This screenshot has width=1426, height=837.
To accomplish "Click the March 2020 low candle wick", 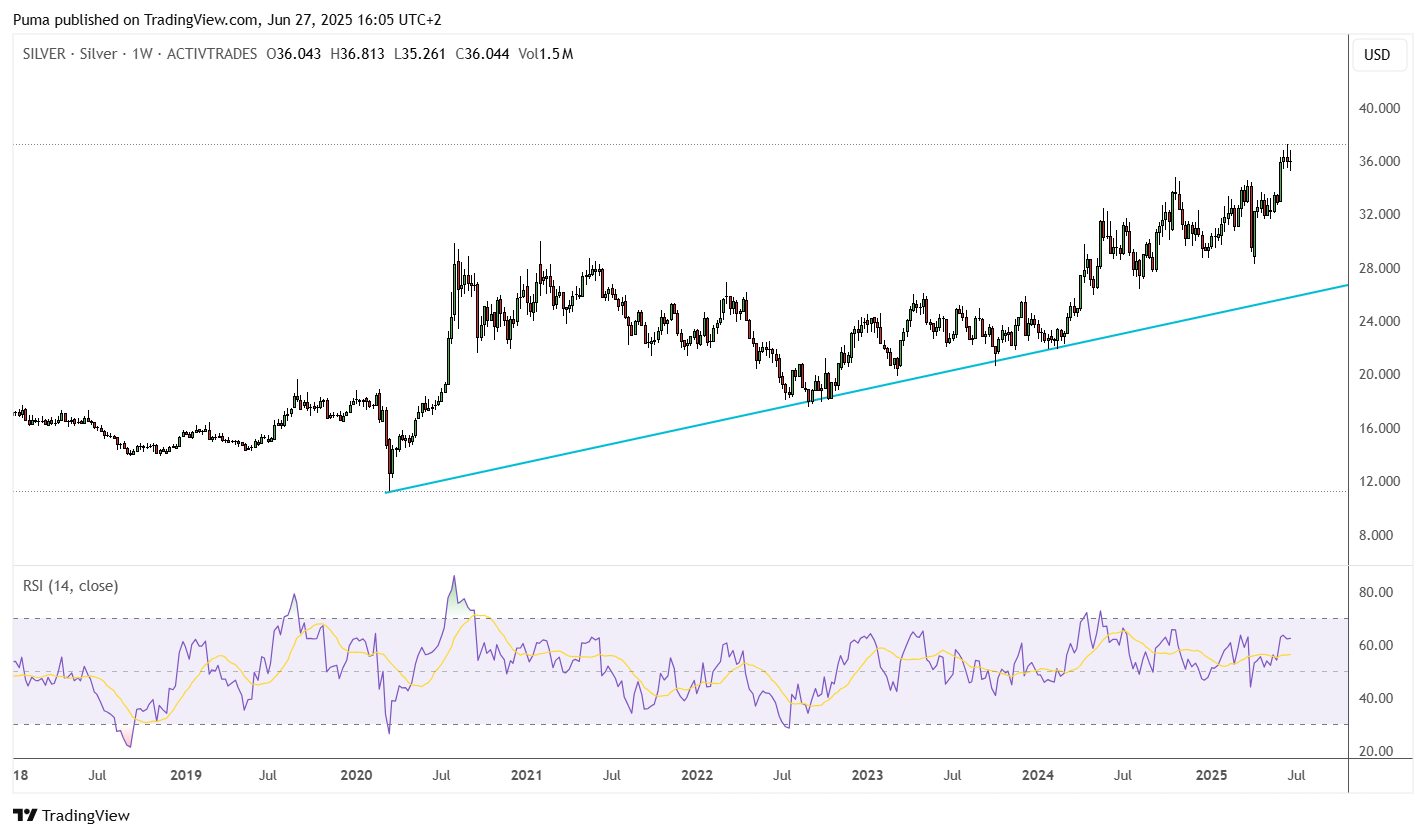I will 389,484.
